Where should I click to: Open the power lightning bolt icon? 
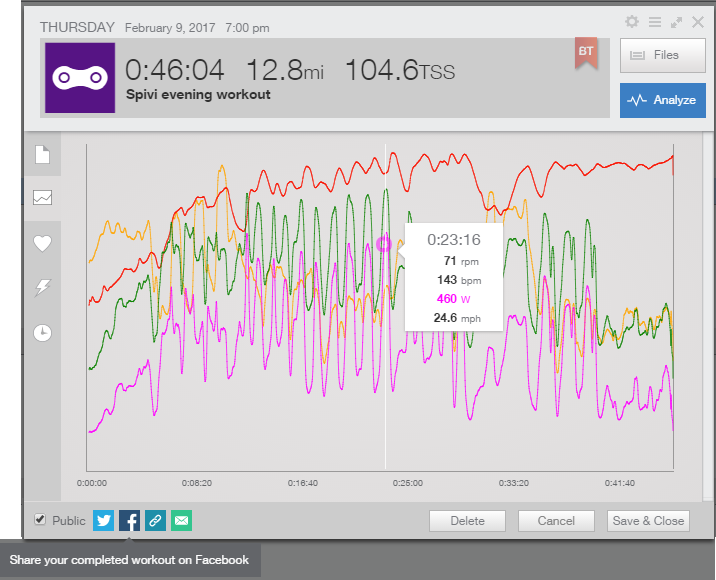coord(42,288)
